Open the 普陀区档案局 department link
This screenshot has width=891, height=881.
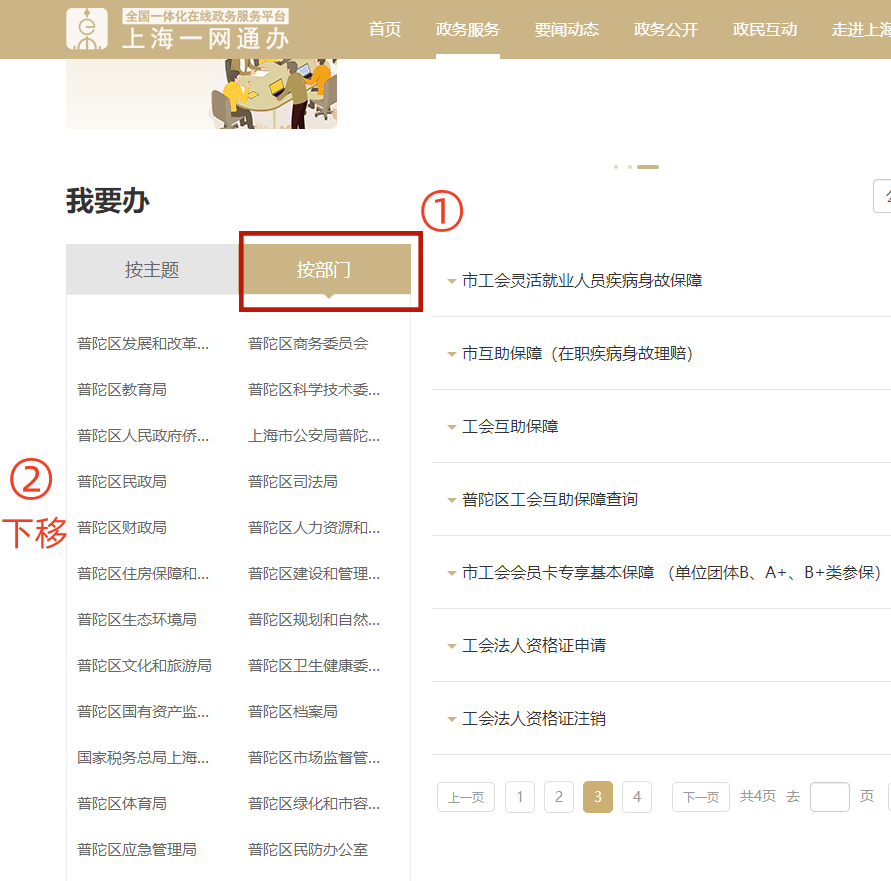[293, 712]
